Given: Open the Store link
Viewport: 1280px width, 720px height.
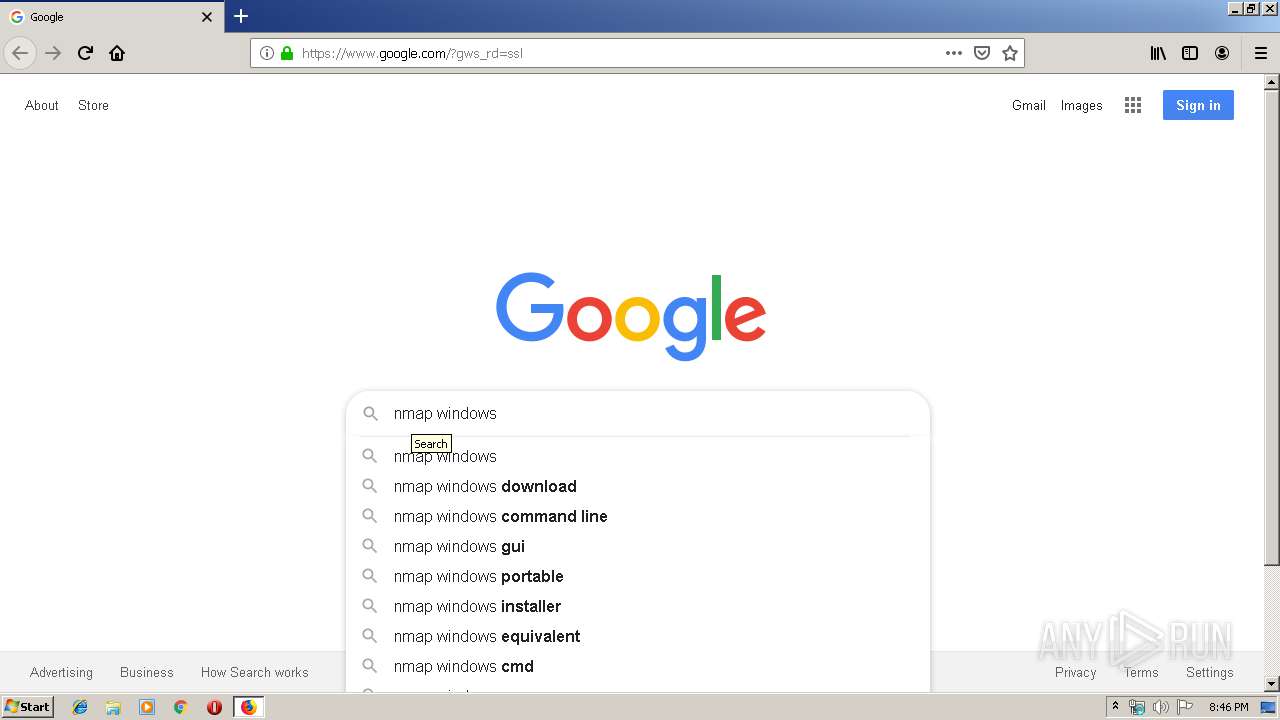Looking at the screenshot, I should point(93,105).
